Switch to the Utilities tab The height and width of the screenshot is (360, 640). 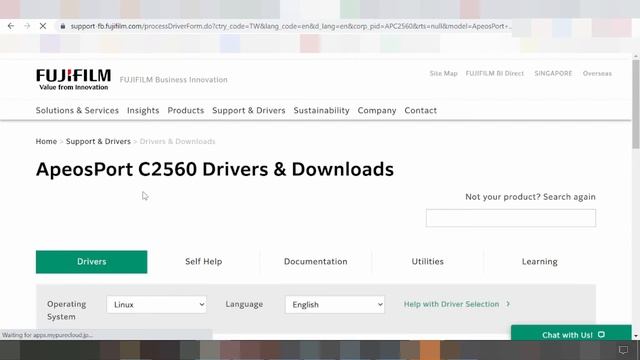coord(427,262)
